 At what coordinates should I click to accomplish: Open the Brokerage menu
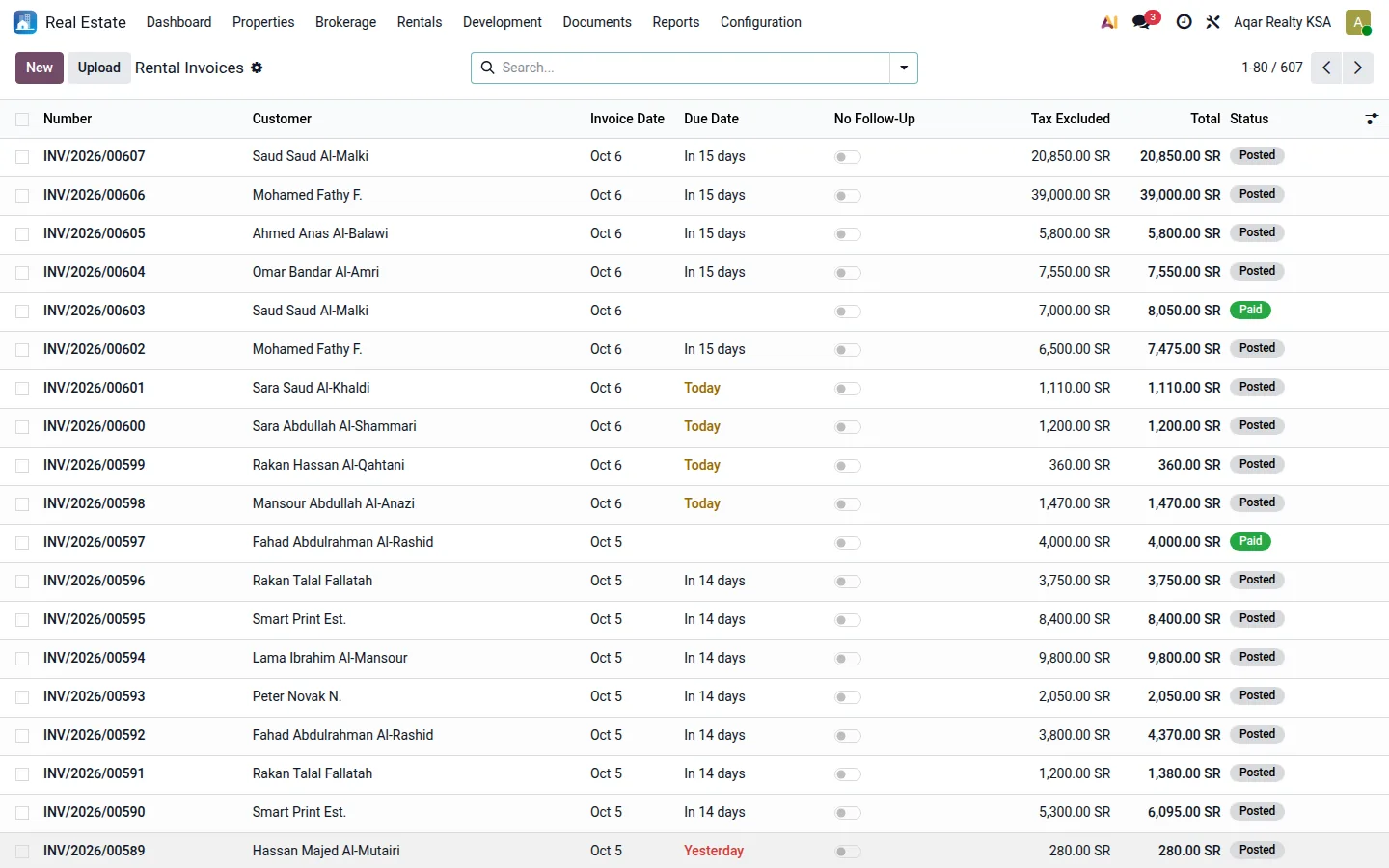[345, 22]
